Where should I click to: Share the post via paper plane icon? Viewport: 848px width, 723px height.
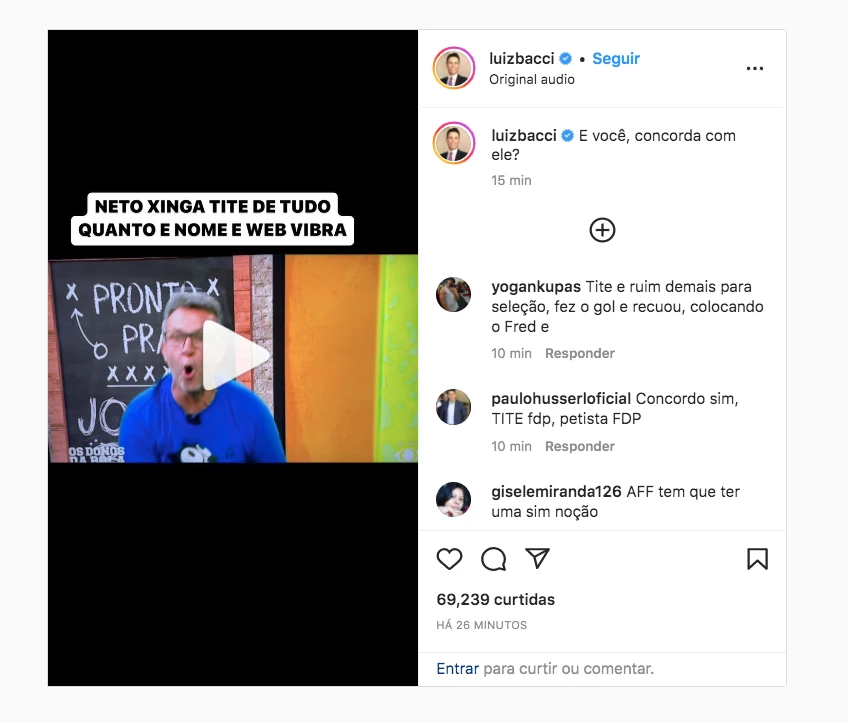tap(538, 558)
